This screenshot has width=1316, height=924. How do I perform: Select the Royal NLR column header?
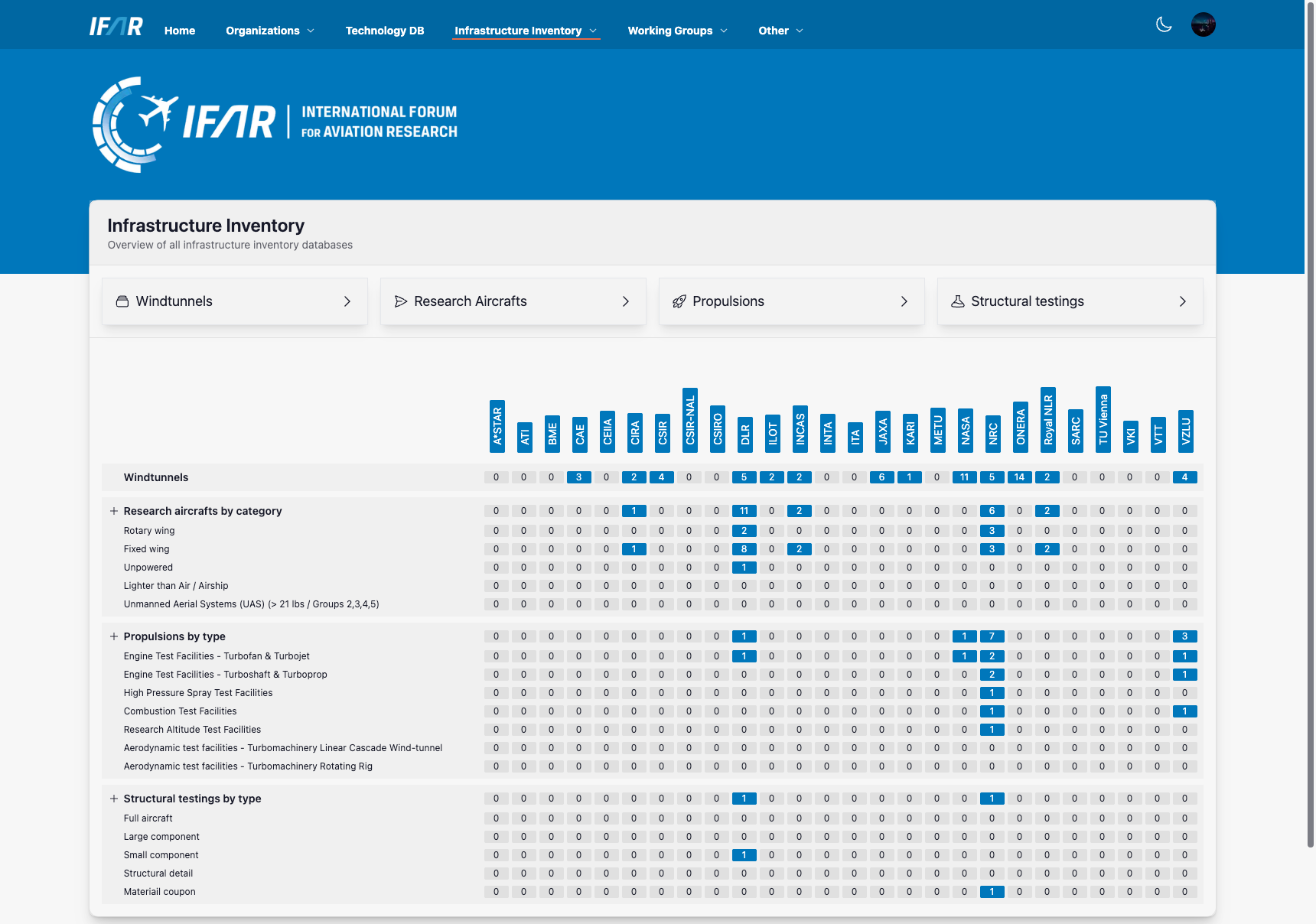pos(1048,420)
